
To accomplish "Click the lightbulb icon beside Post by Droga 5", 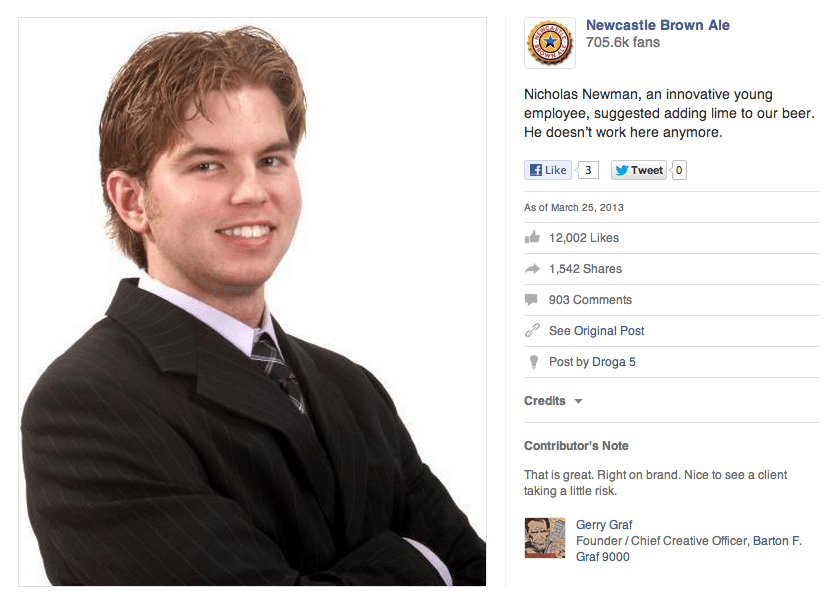I will [x=534, y=362].
